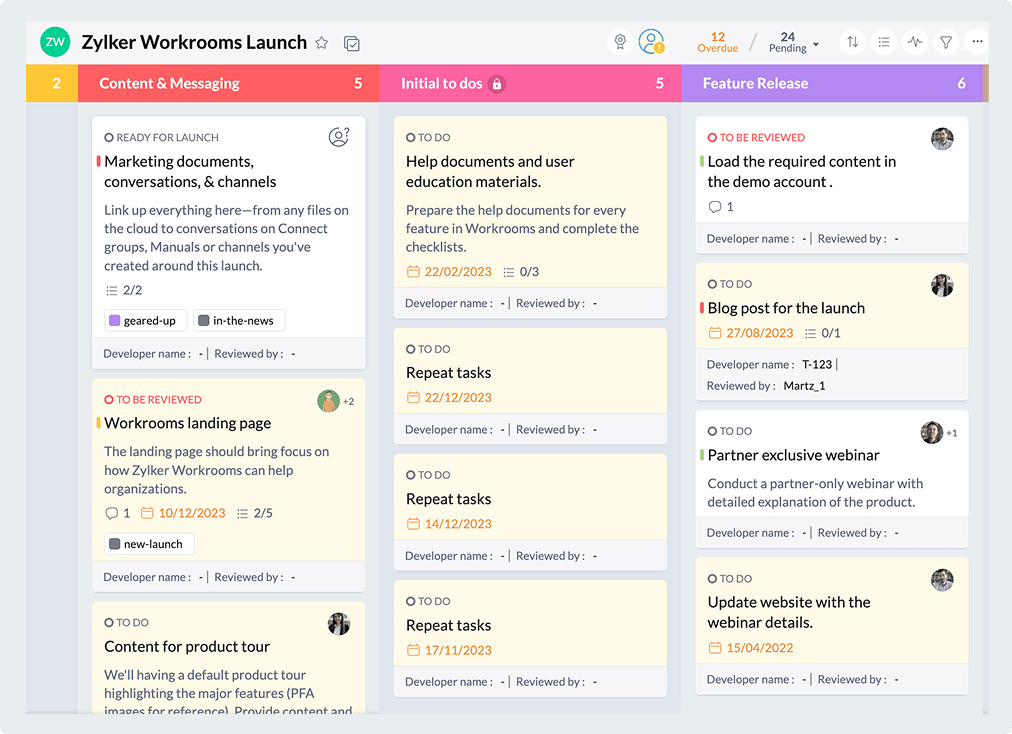This screenshot has width=1012, height=734.
Task: Open the 0/3 checklist on Help documents
Action: [521, 272]
